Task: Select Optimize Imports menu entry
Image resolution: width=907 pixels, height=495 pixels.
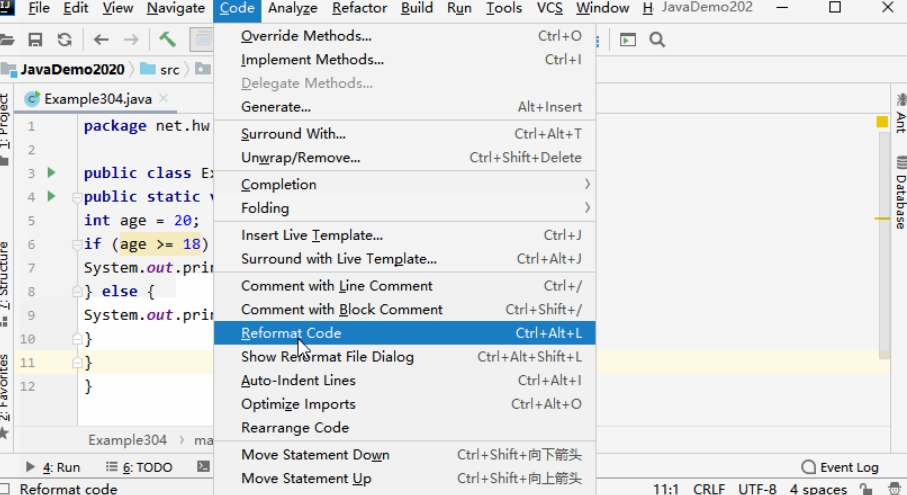Action: tap(404, 404)
